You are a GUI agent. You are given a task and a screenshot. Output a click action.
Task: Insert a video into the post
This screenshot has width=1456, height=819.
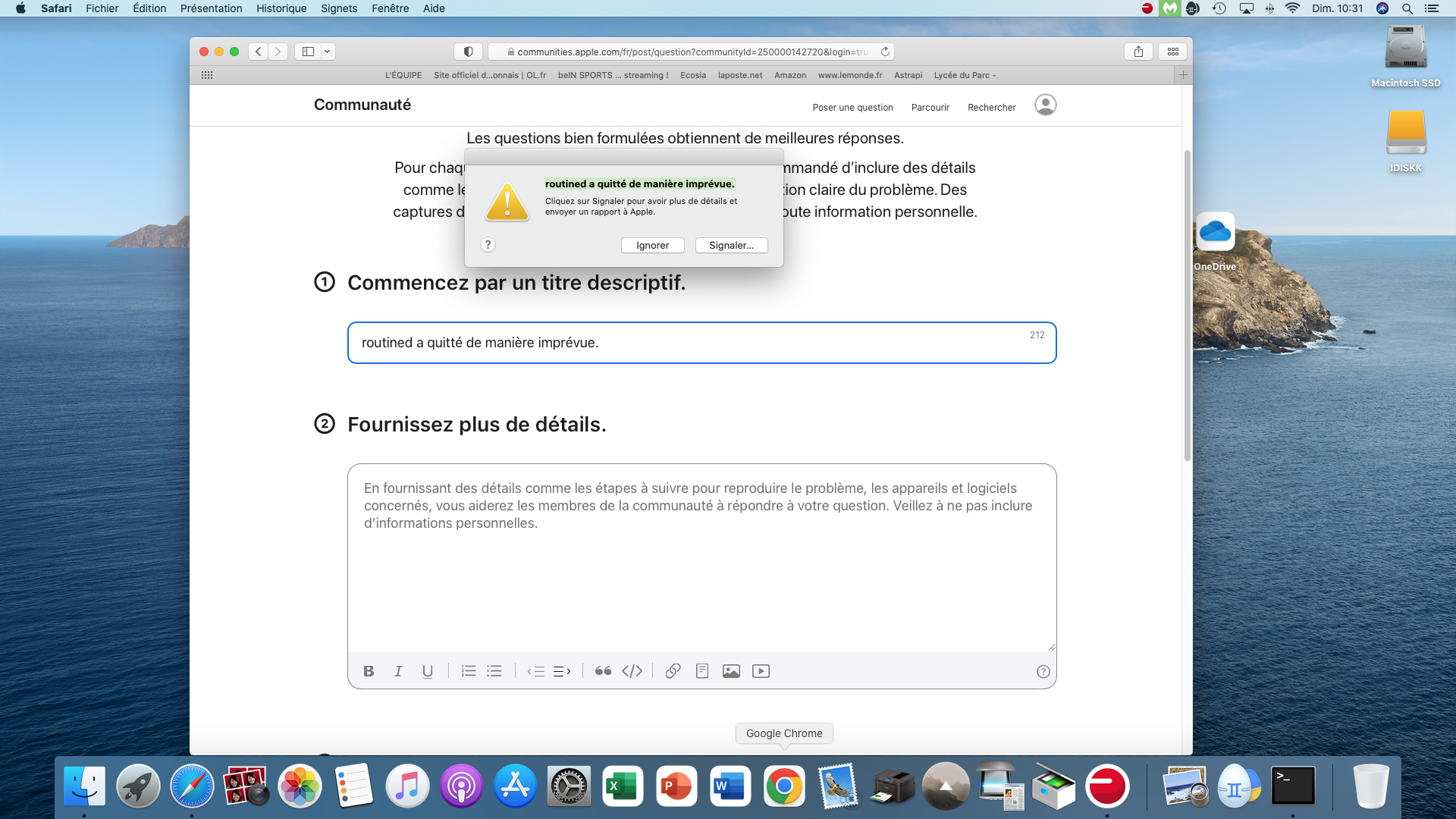click(x=761, y=671)
